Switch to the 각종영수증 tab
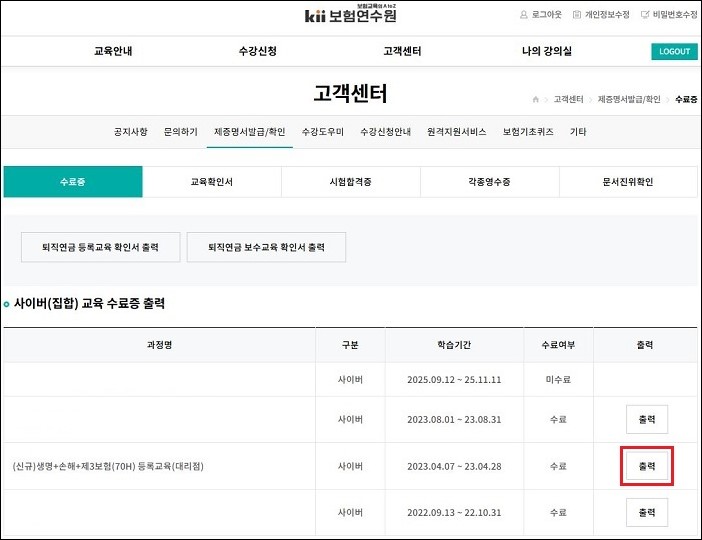This screenshot has width=702, height=540. click(x=489, y=182)
